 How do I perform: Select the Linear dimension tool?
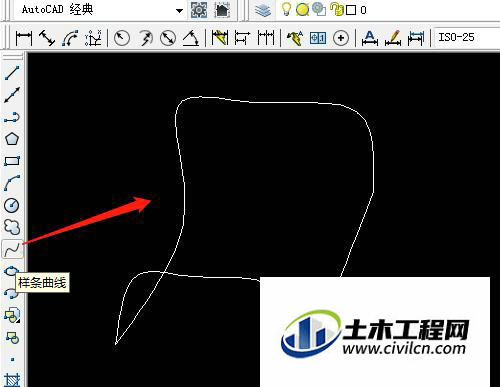tap(24, 38)
